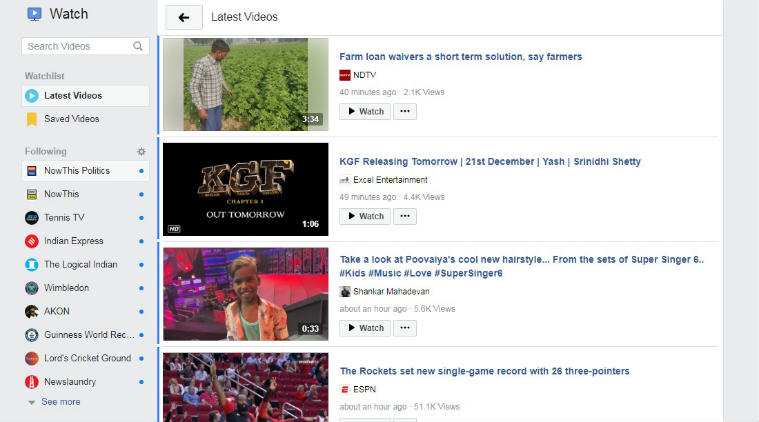The width and height of the screenshot is (759, 422).
Task: Open more options for NDTV video
Action: (405, 111)
